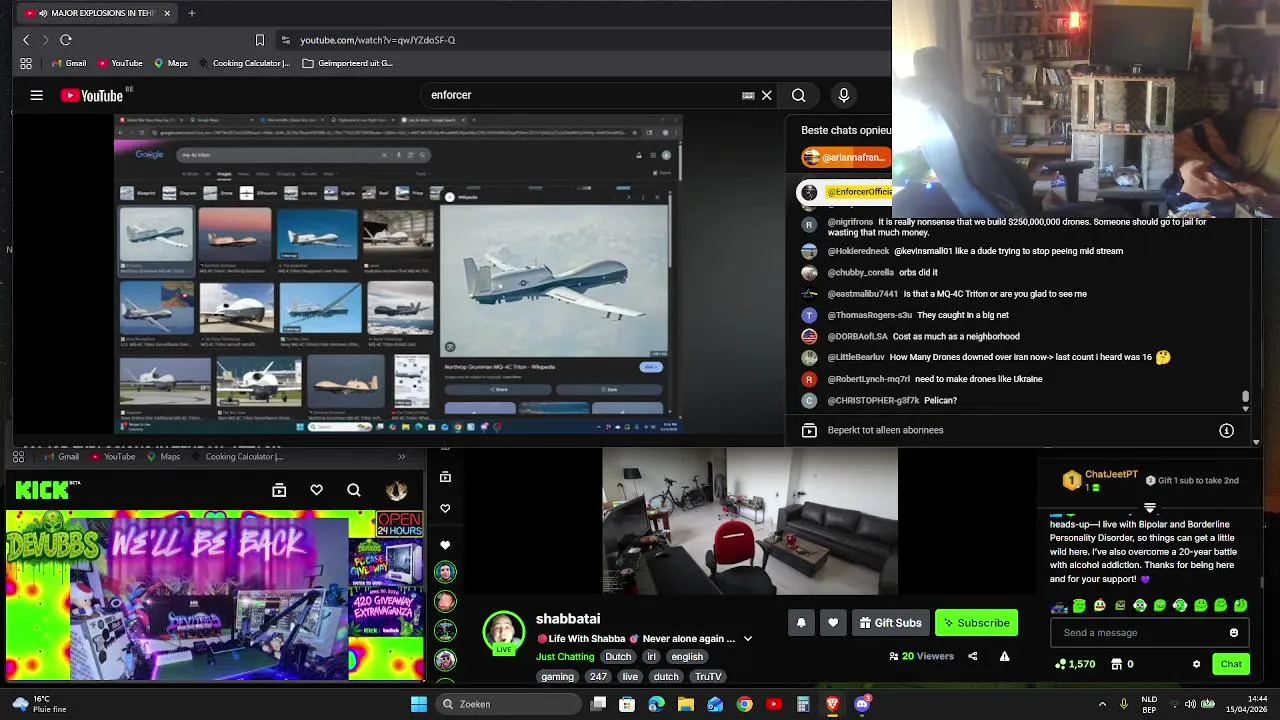The image size is (1280, 720).
Task: Open the Just Chatting category link
Action: (565, 657)
